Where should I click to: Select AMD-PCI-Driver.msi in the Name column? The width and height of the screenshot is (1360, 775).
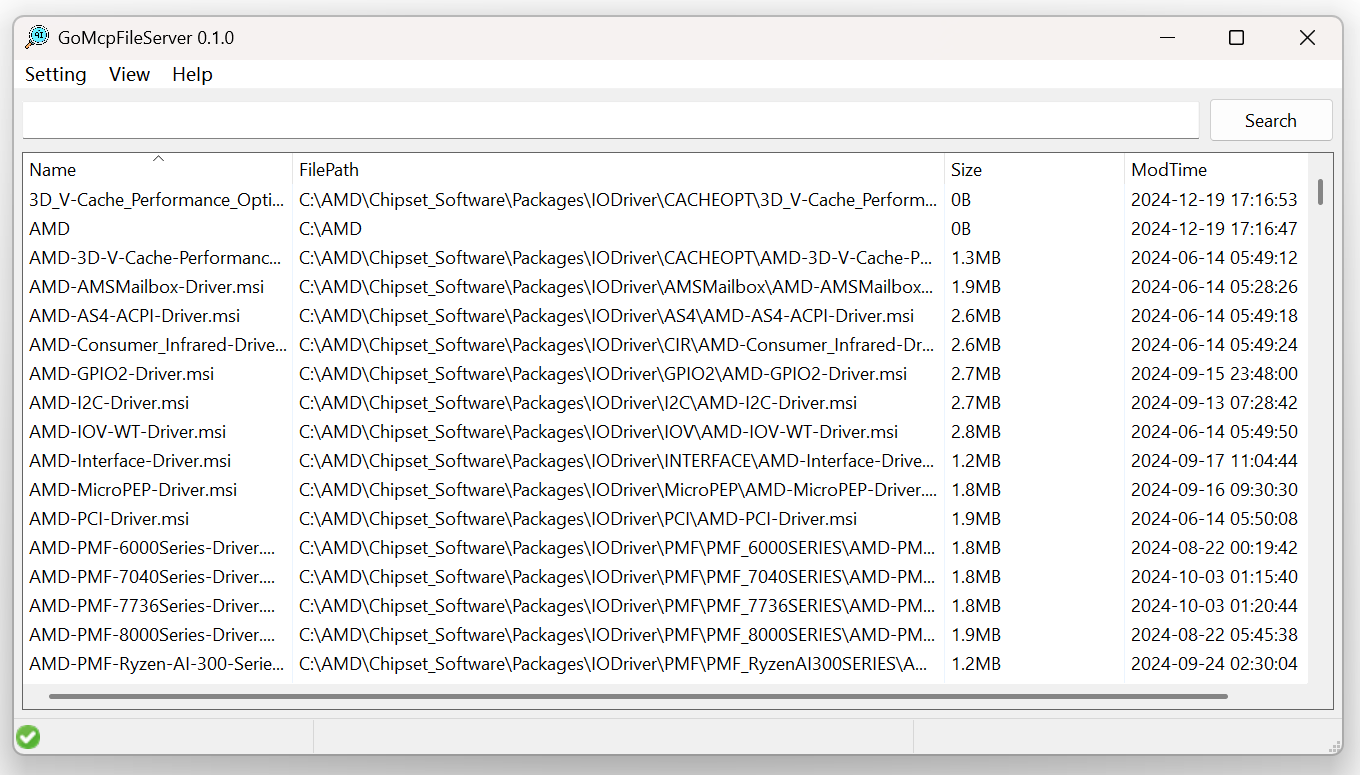pyautogui.click(x=109, y=519)
